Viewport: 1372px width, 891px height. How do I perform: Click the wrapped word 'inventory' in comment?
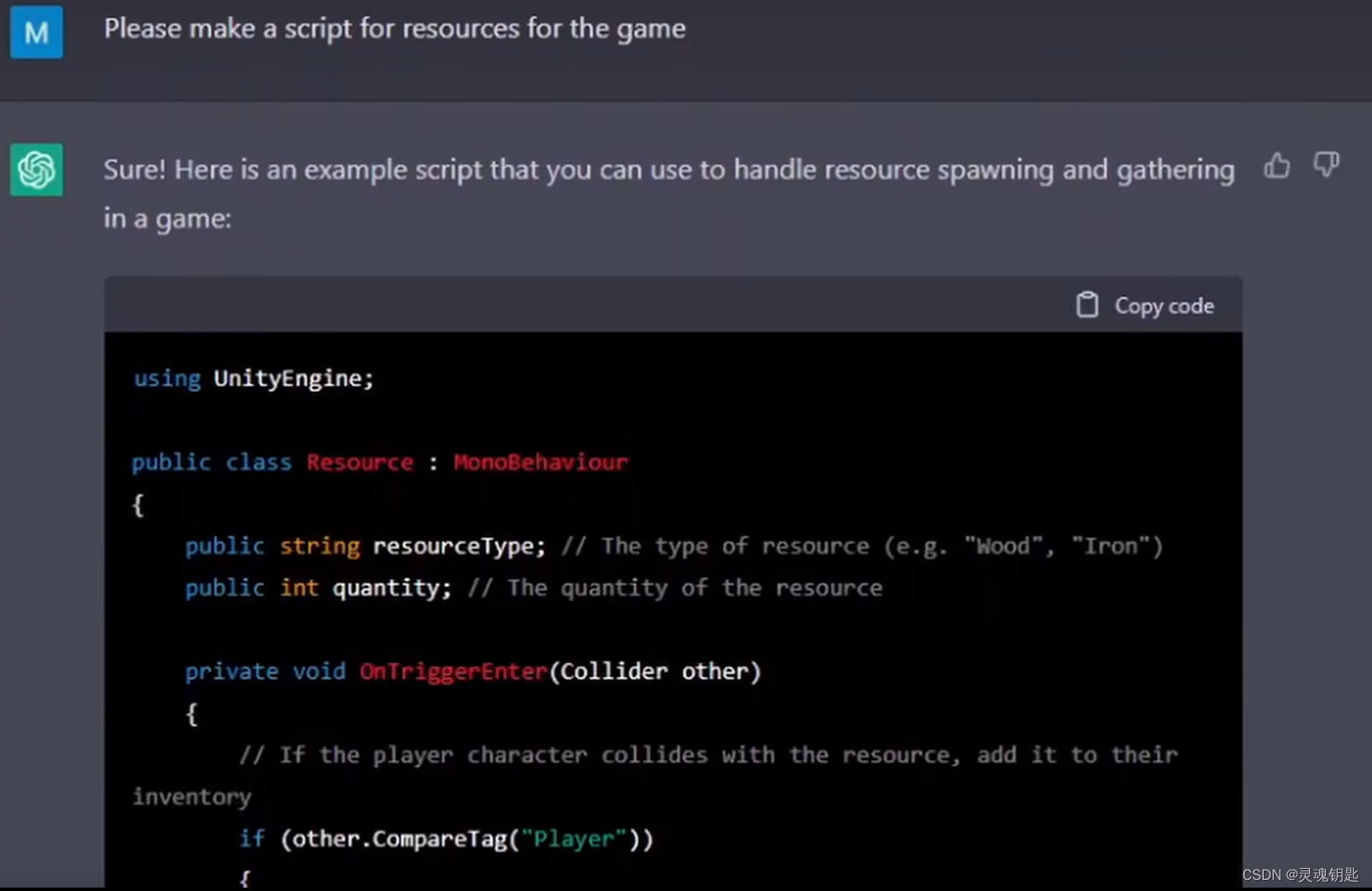(192, 797)
